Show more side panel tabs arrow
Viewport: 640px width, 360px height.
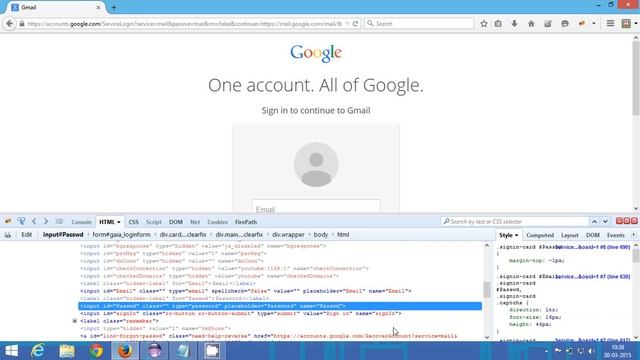point(633,235)
